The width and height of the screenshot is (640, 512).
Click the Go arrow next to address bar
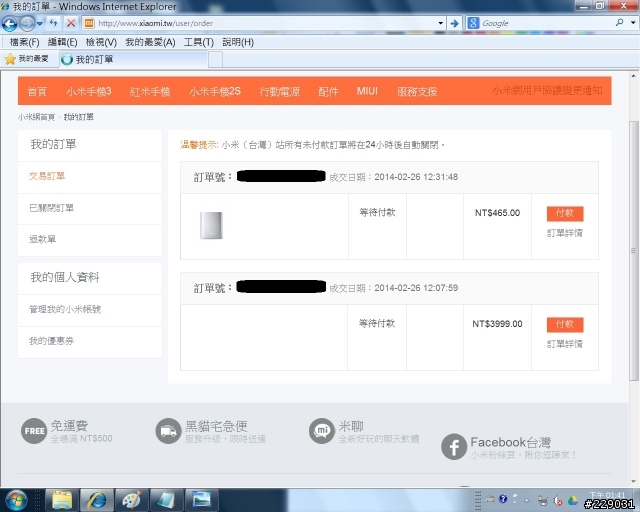(454, 23)
